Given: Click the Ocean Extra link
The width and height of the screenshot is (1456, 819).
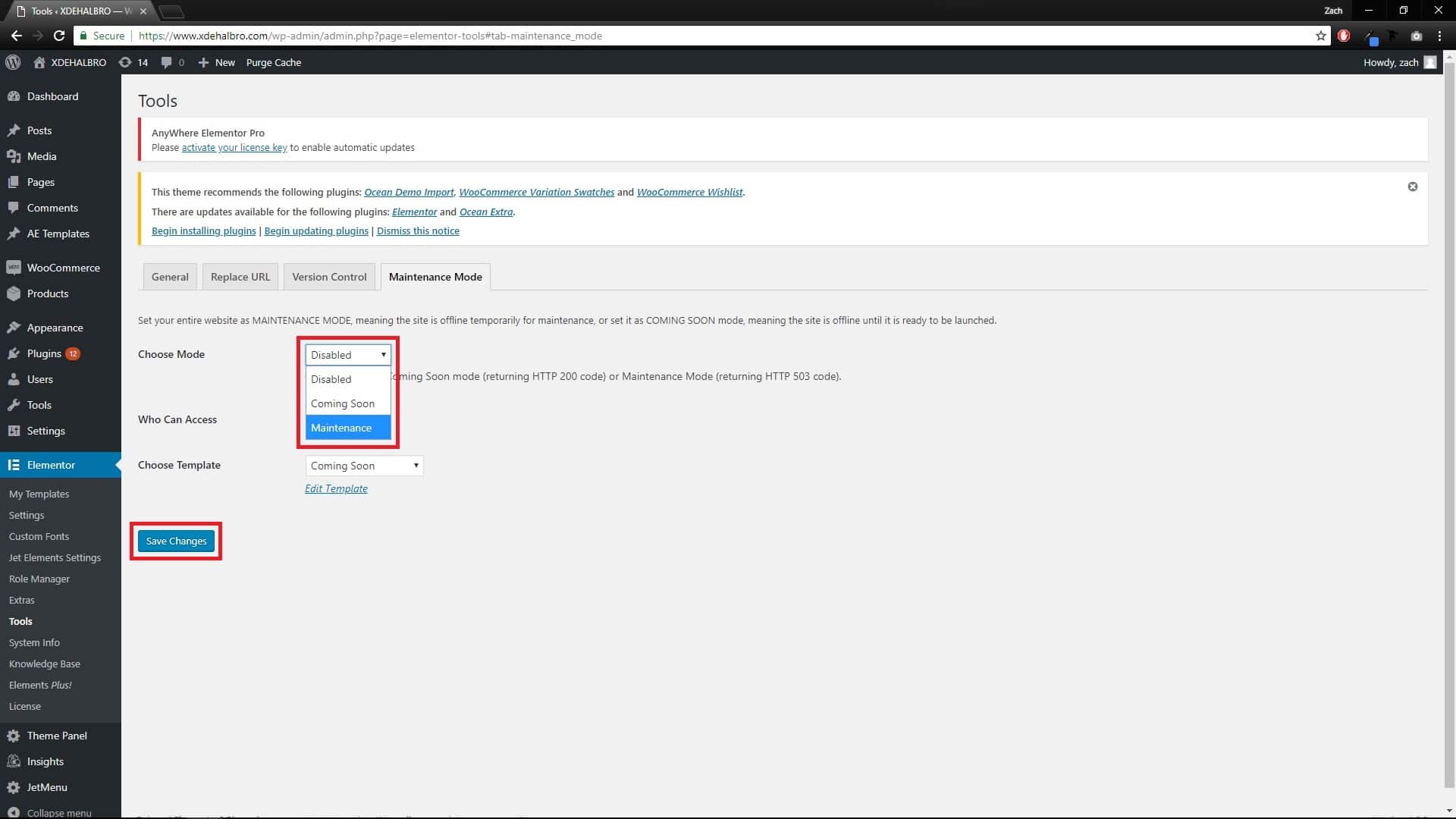Looking at the screenshot, I should click(x=486, y=212).
